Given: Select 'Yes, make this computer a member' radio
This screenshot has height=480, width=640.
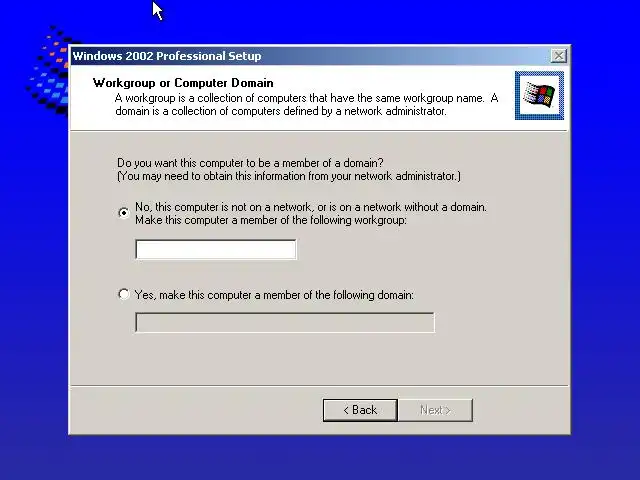Looking at the screenshot, I should click(x=124, y=294).
